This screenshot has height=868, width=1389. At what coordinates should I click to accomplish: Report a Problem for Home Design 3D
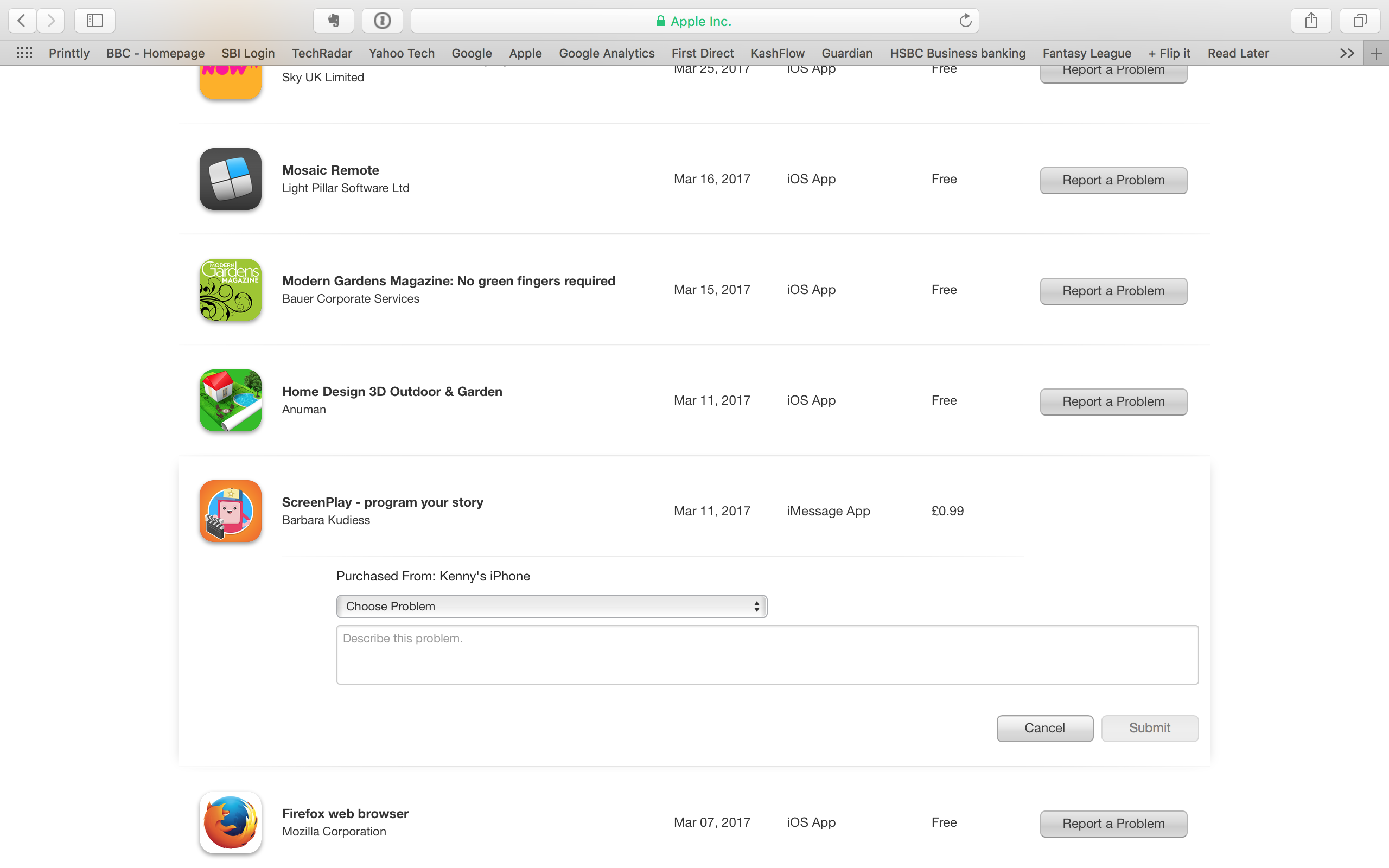[1113, 402]
